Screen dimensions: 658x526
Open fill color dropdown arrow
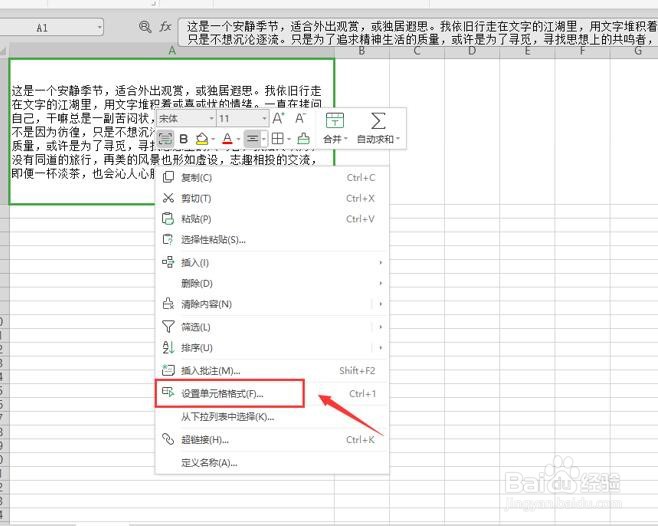(x=213, y=139)
